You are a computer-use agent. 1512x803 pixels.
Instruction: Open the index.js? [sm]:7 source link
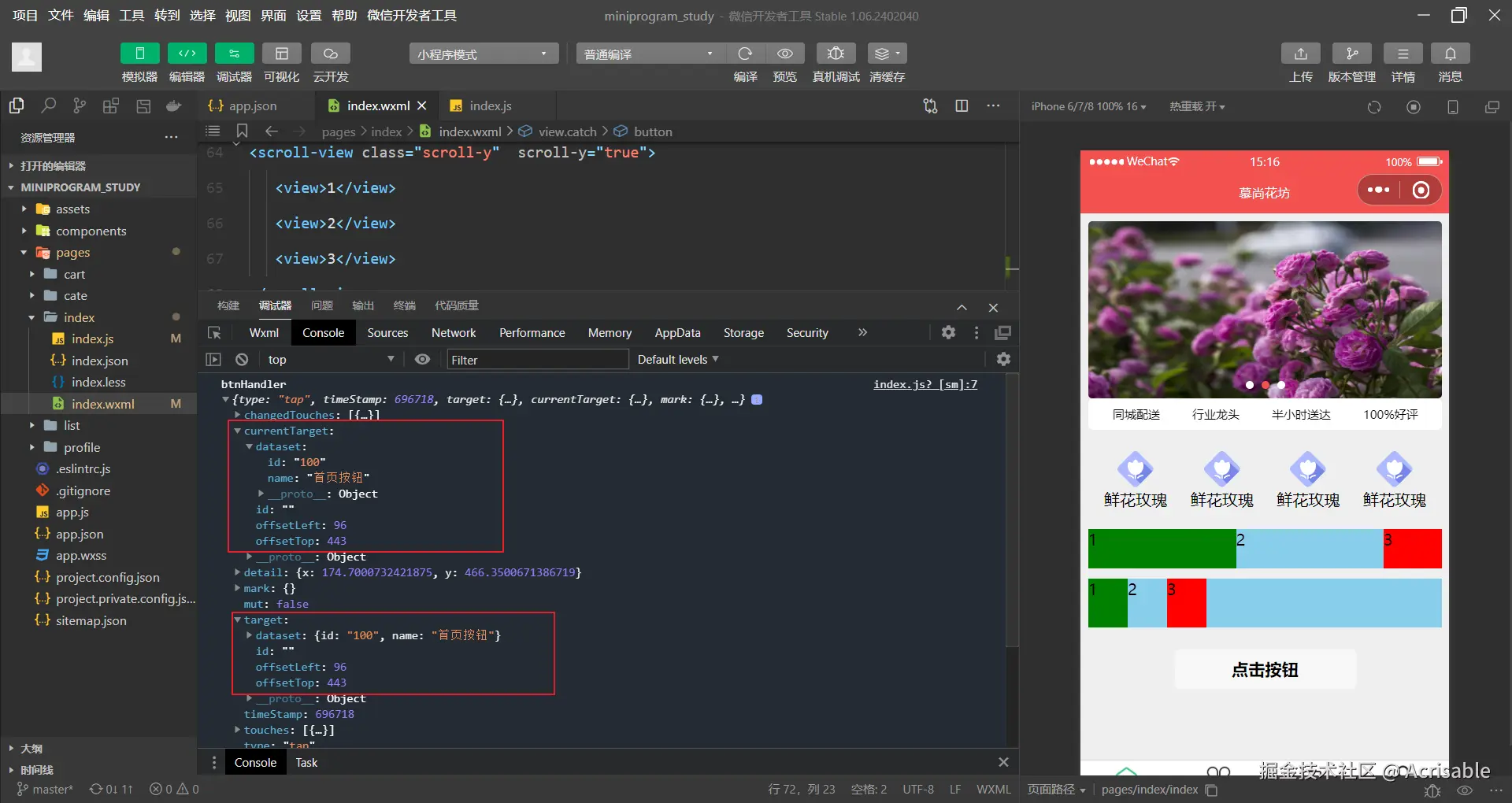[x=925, y=384]
